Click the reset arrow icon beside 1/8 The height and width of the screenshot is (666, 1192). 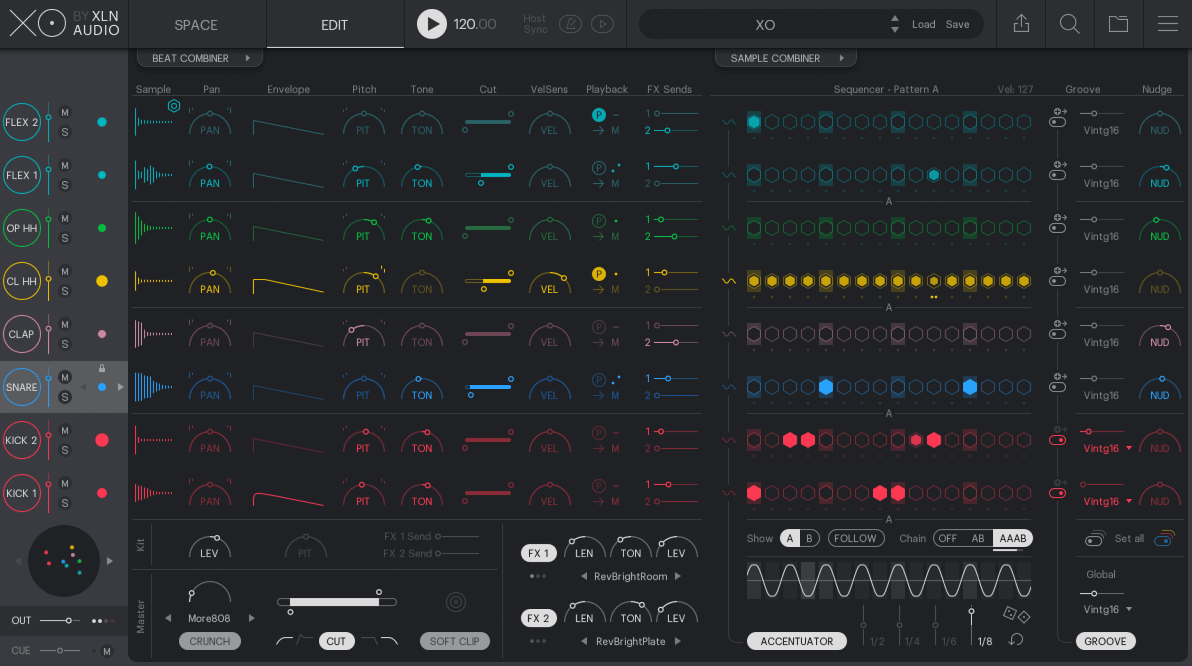pos(1016,640)
